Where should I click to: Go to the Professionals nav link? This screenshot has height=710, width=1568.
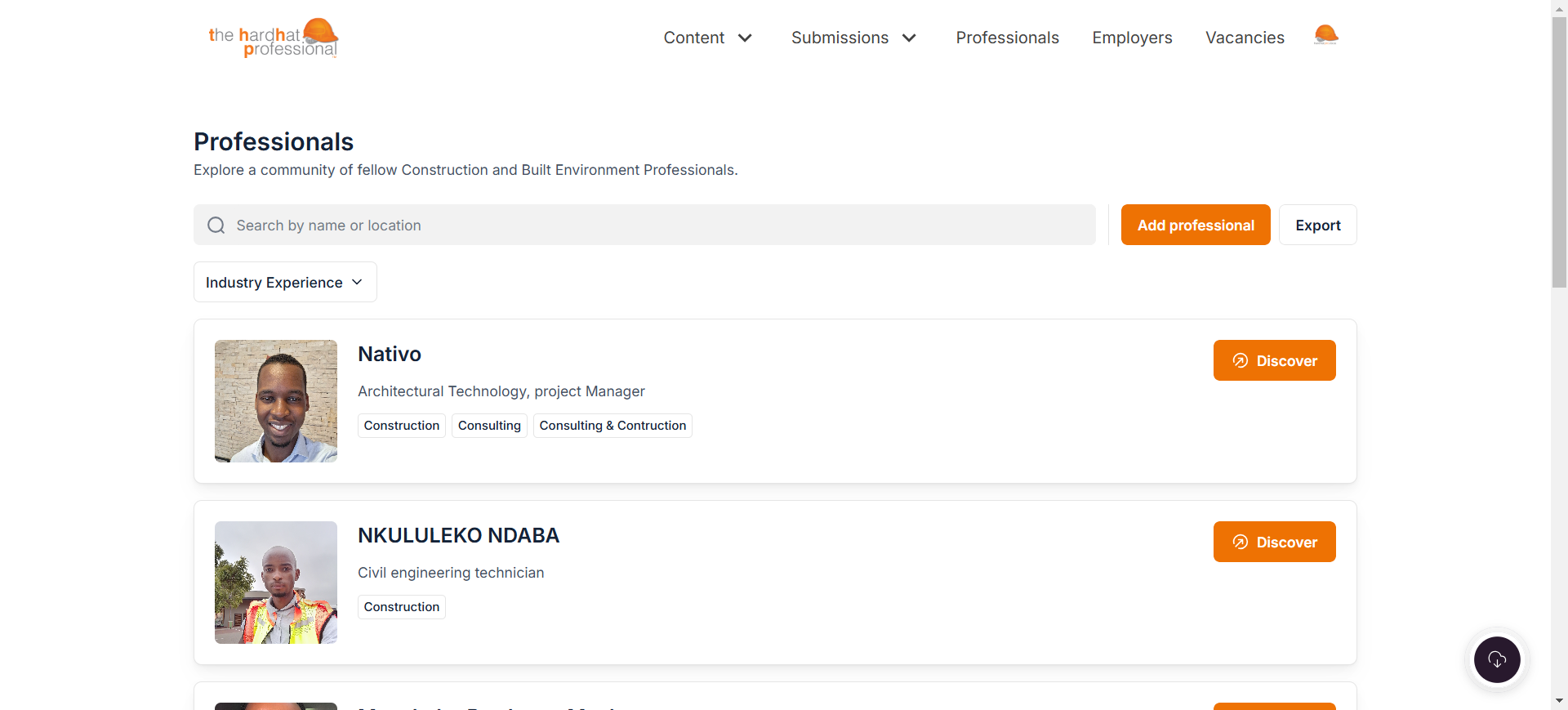pos(1007,38)
